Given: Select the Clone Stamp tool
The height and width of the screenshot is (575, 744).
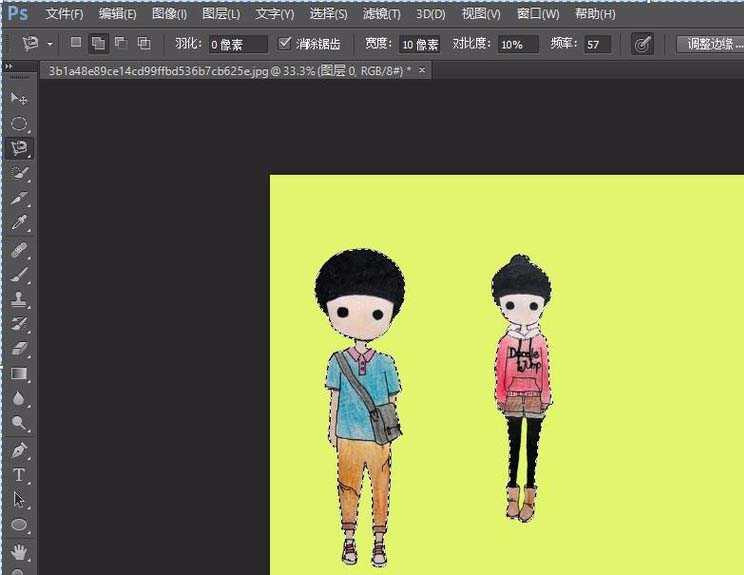Looking at the screenshot, I should [x=19, y=299].
